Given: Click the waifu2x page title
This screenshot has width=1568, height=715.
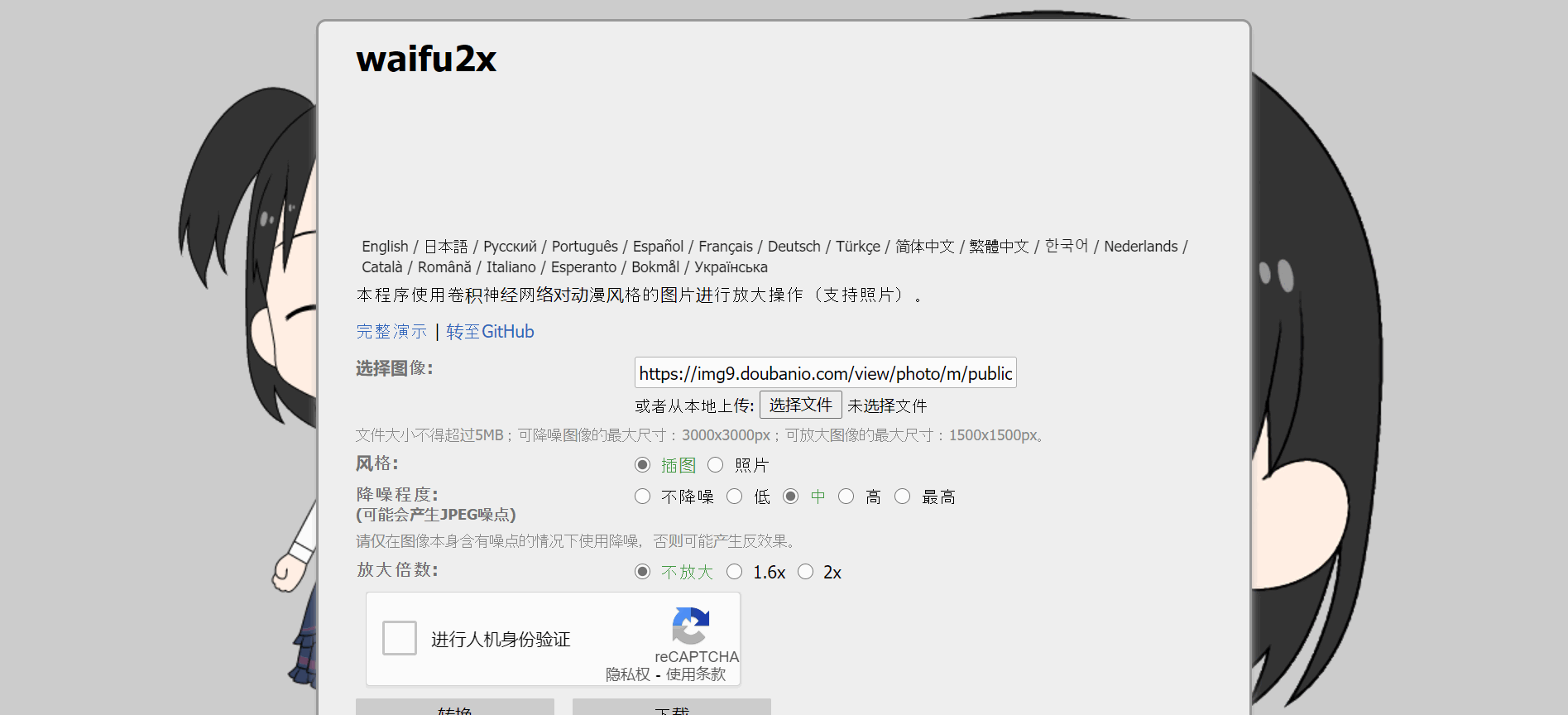Looking at the screenshot, I should coord(426,60).
